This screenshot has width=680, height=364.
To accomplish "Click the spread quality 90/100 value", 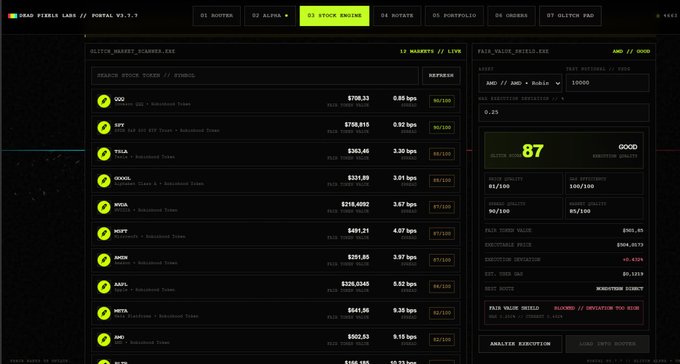I will click(499, 211).
